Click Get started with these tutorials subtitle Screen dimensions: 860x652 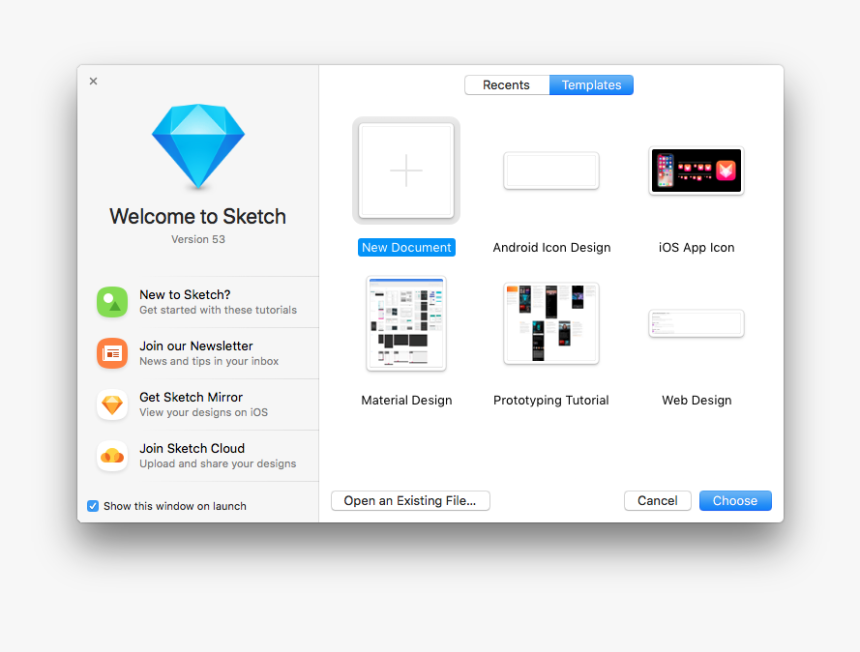218,310
